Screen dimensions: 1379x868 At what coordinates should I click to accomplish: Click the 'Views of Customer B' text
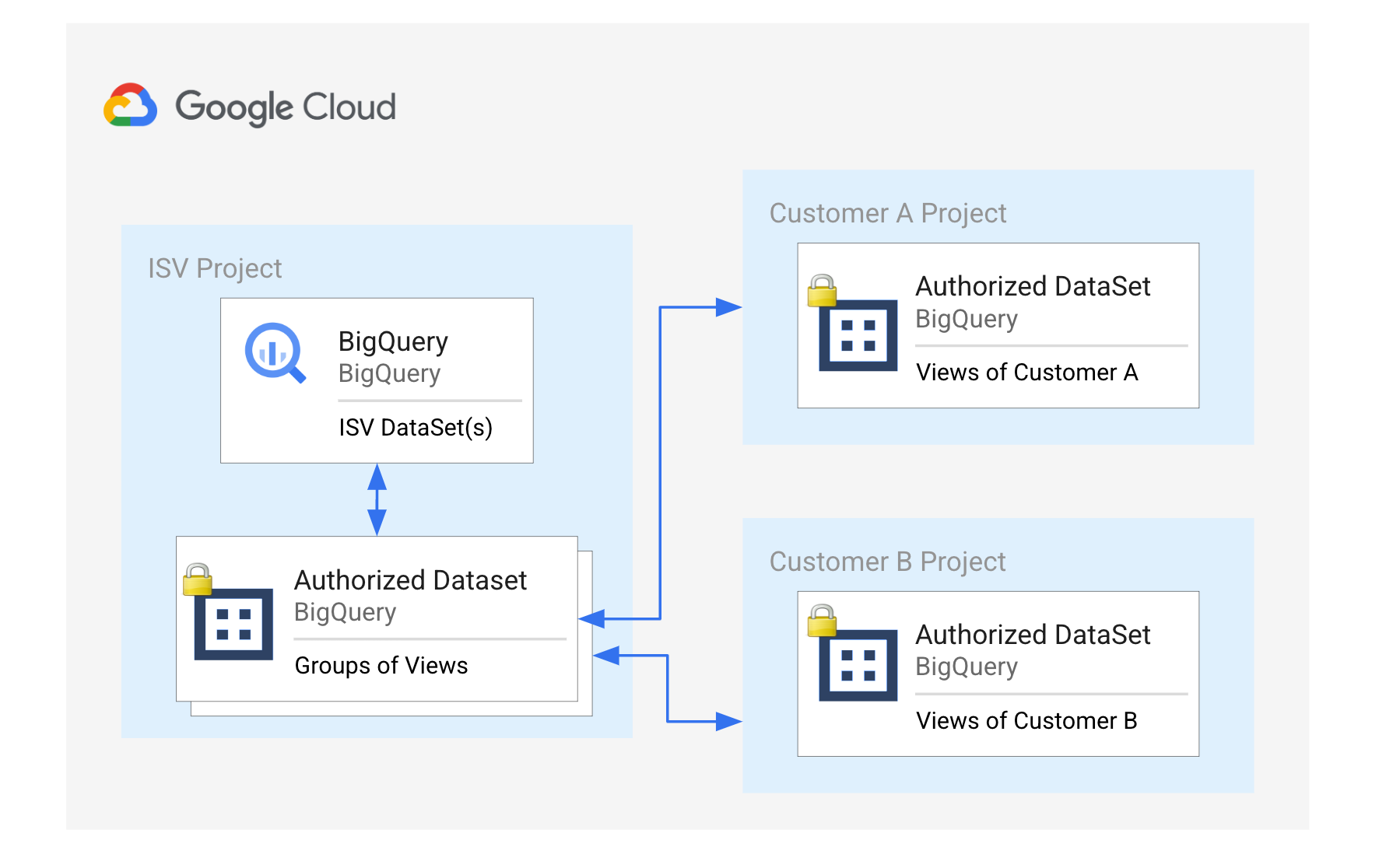click(x=1026, y=721)
